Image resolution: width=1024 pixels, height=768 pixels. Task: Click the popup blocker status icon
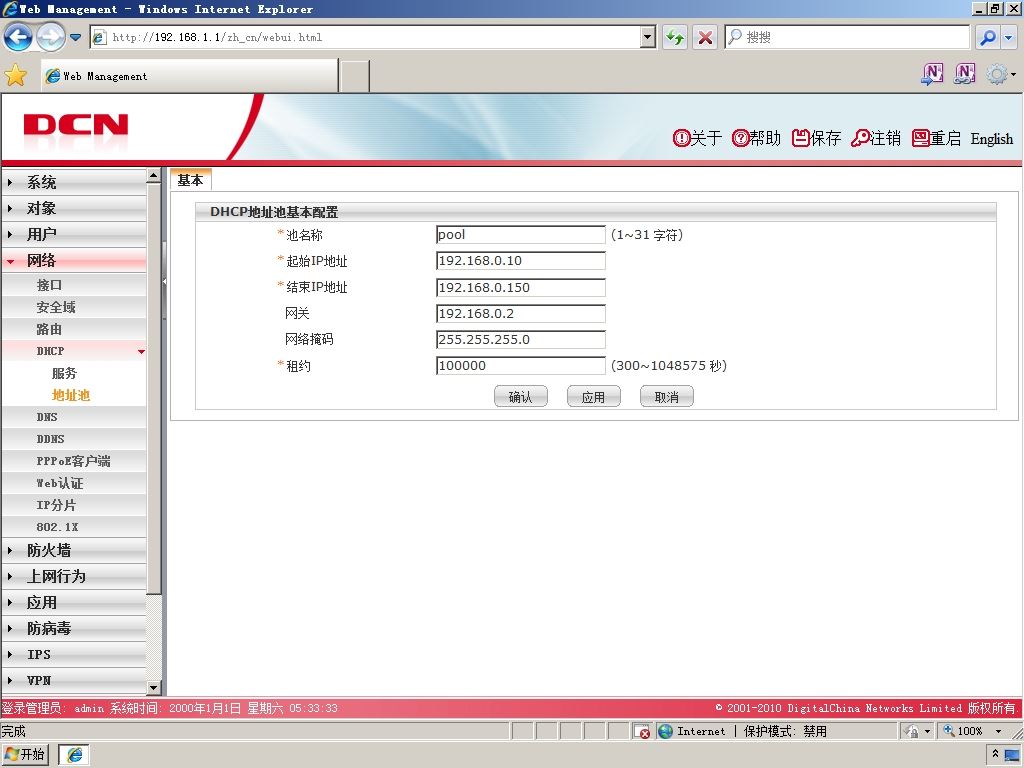coord(642,731)
